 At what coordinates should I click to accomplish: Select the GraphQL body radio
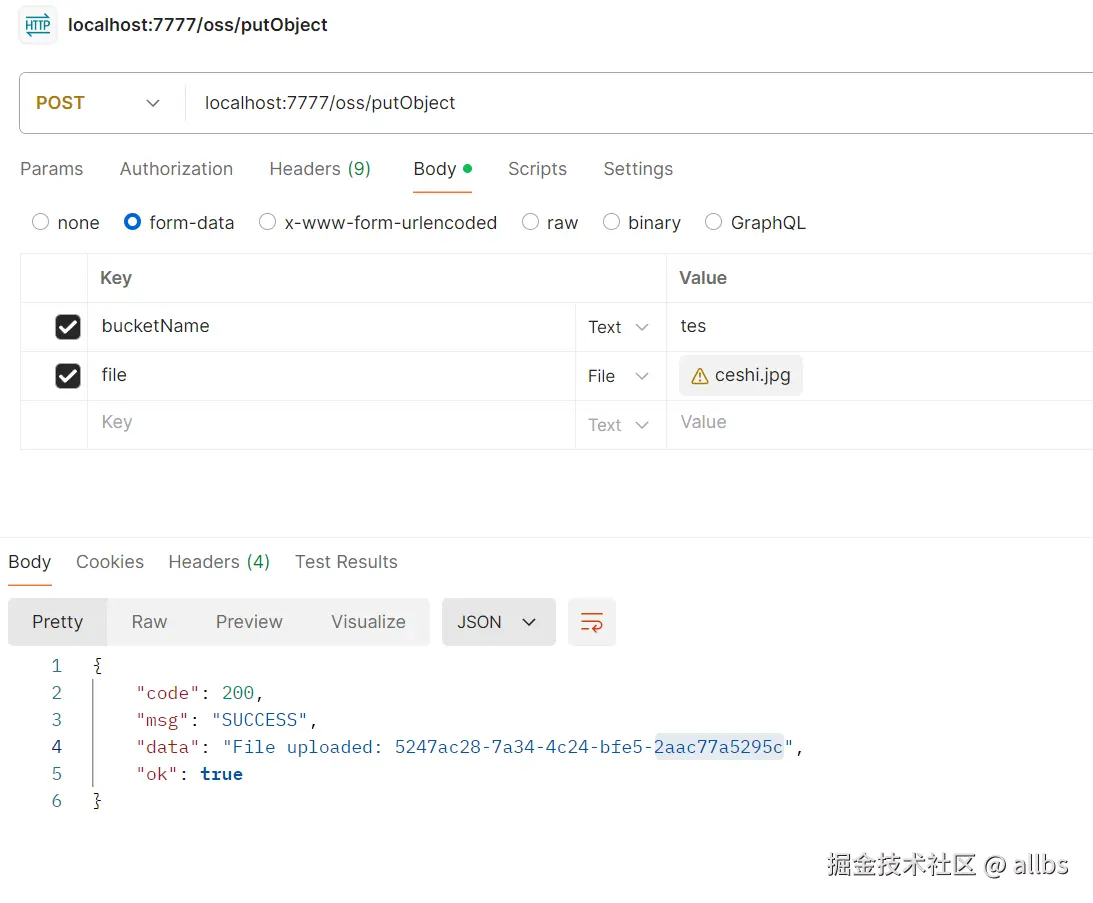click(713, 222)
